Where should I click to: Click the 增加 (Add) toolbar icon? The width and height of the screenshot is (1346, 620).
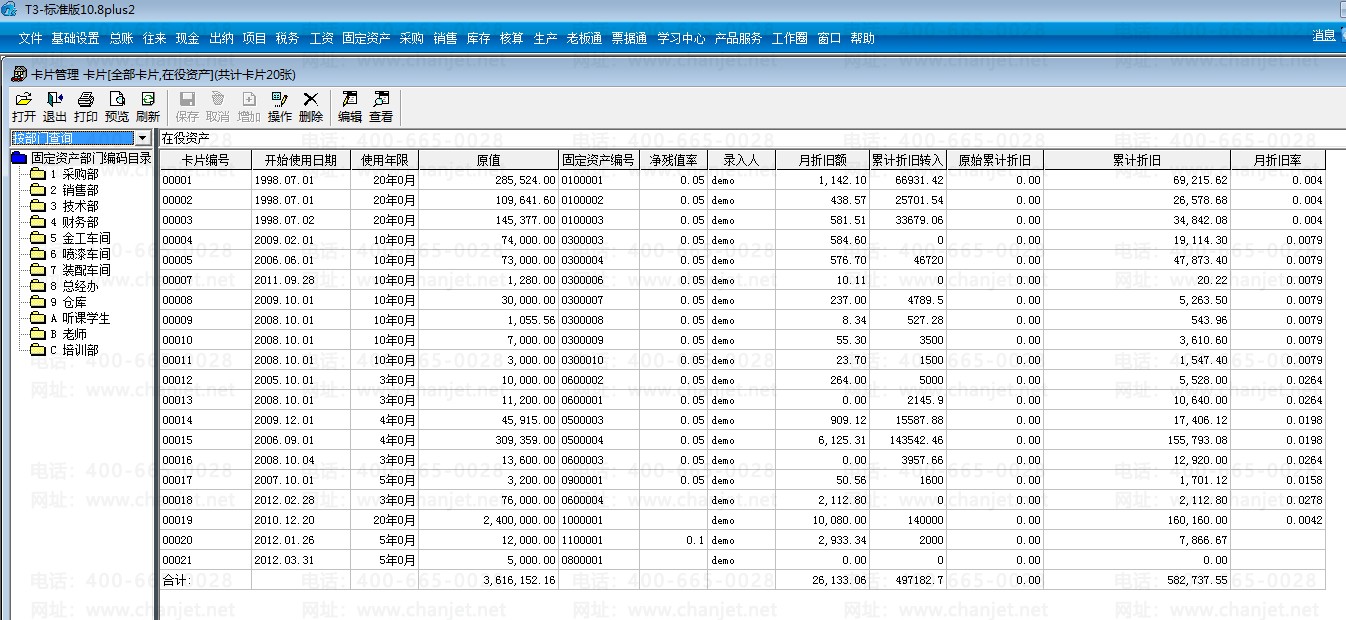(x=249, y=107)
